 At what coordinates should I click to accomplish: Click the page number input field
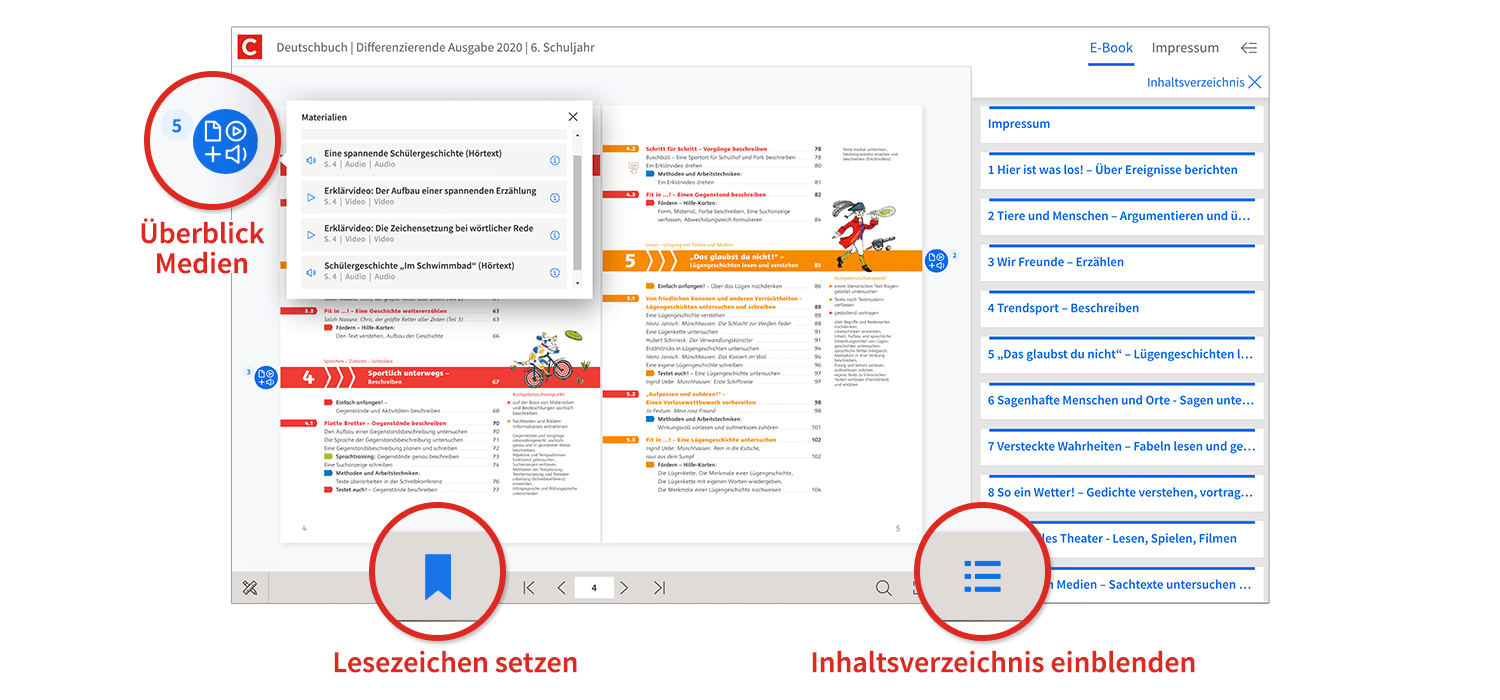point(594,588)
